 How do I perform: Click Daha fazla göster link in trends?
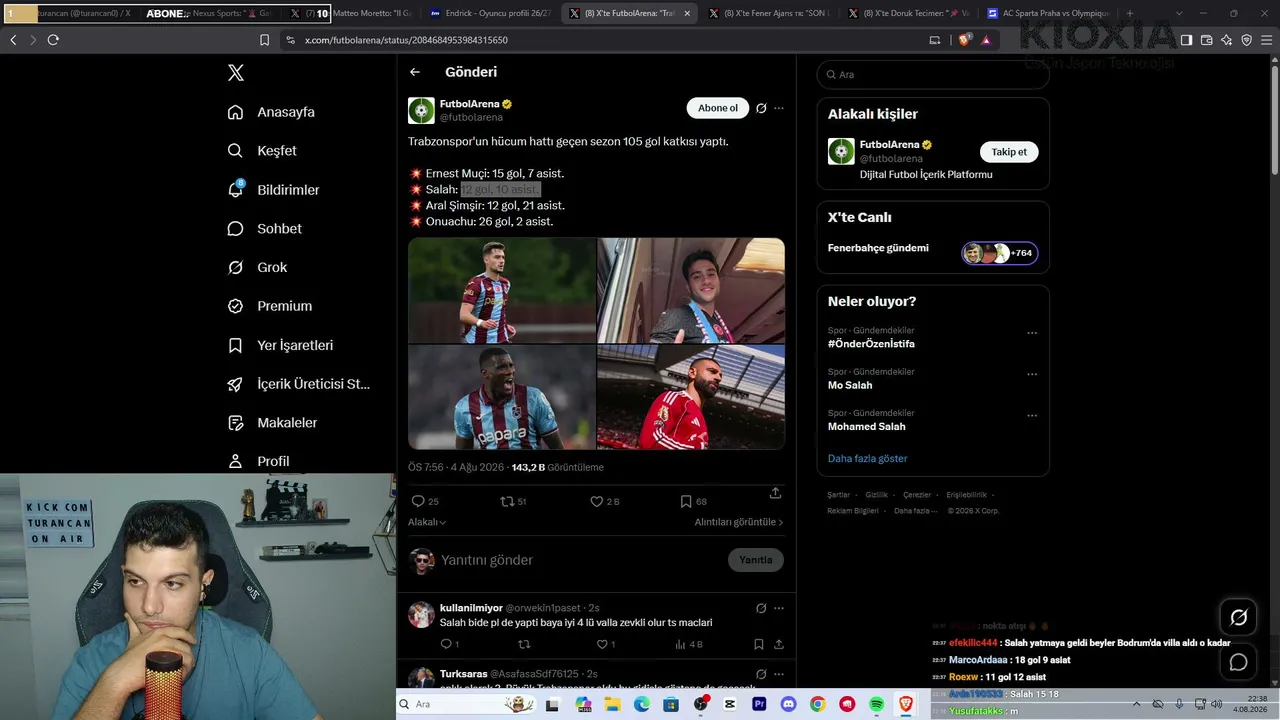coord(868,458)
